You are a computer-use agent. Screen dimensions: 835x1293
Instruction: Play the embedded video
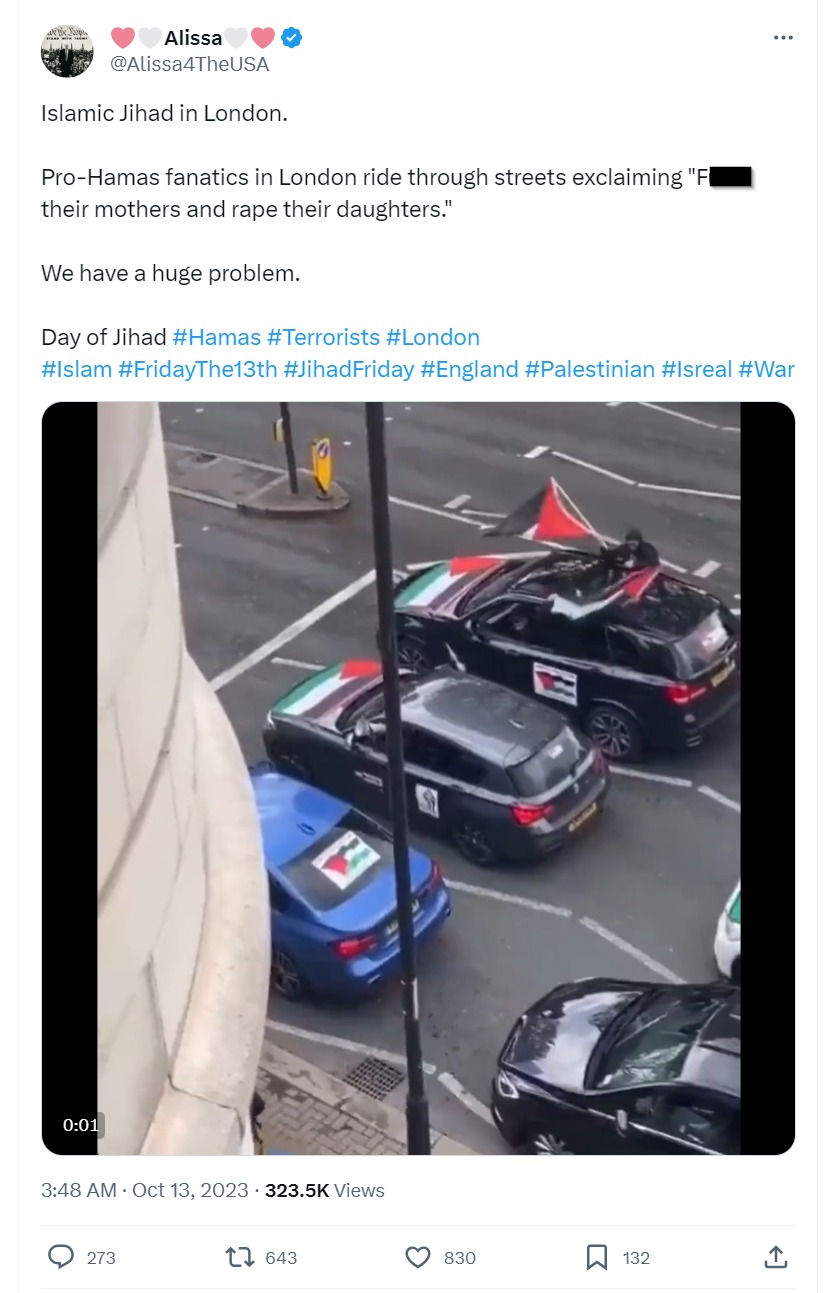coord(418,778)
